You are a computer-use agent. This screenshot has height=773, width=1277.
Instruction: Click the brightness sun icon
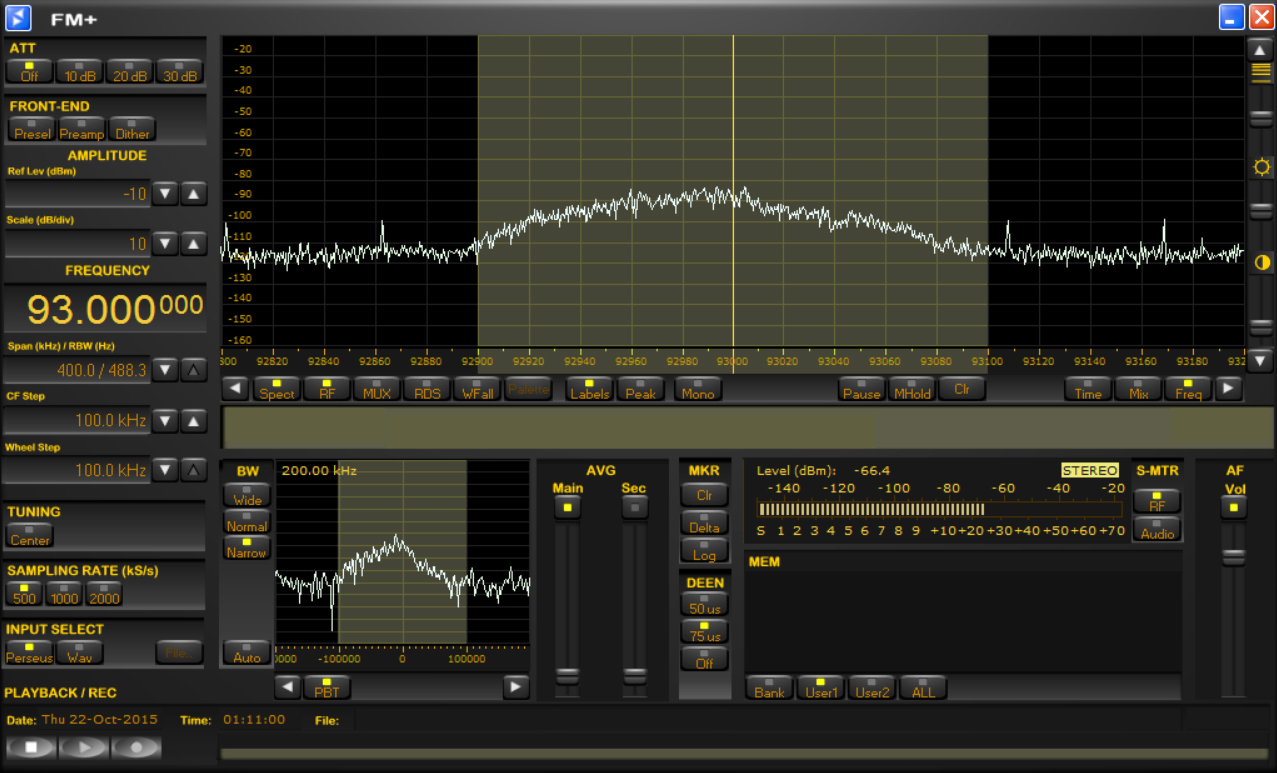coord(1262,167)
